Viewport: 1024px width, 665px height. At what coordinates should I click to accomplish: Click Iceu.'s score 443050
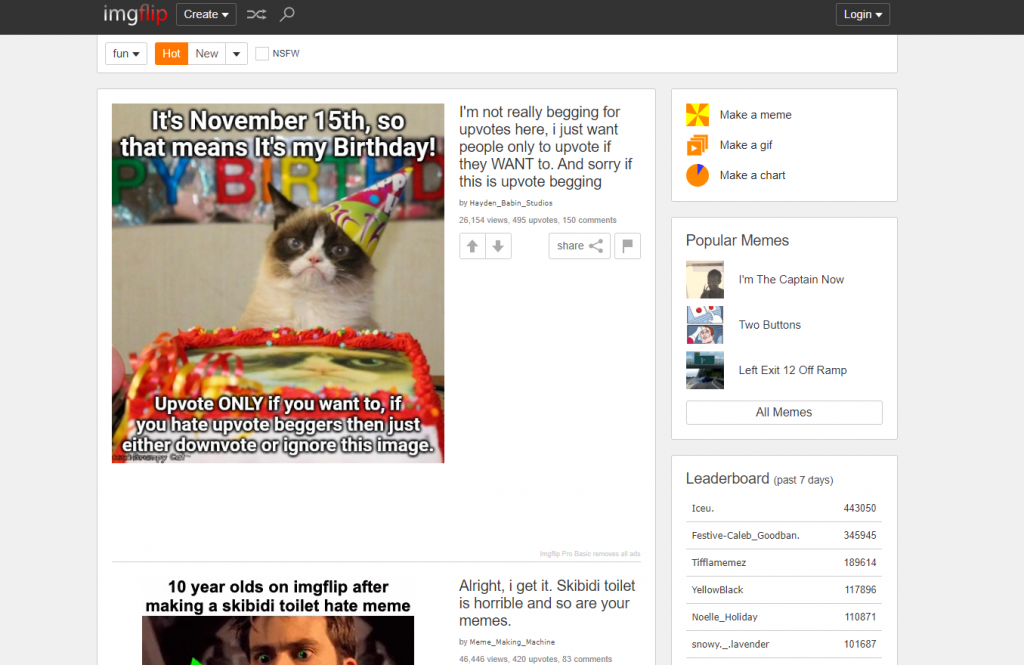(859, 508)
